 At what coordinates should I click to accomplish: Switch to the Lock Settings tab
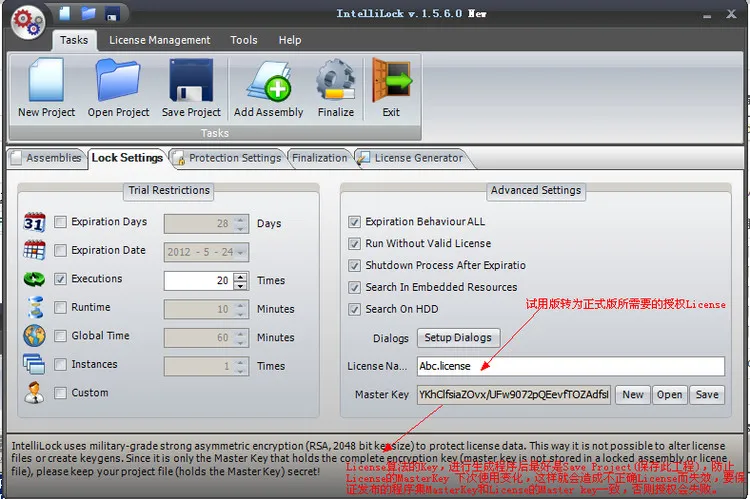click(127, 158)
